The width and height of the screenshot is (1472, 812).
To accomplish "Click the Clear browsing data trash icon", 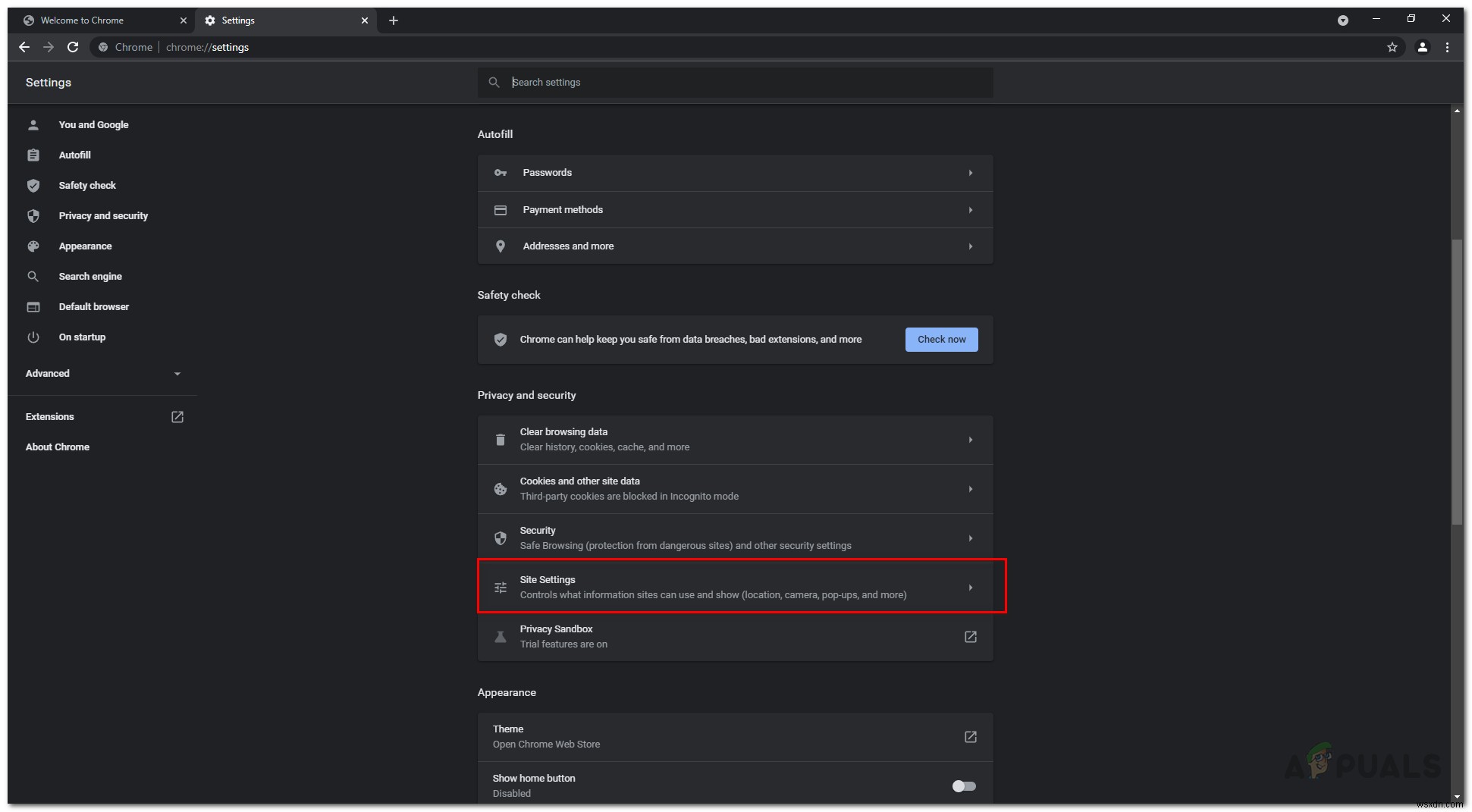I will (501, 440).
